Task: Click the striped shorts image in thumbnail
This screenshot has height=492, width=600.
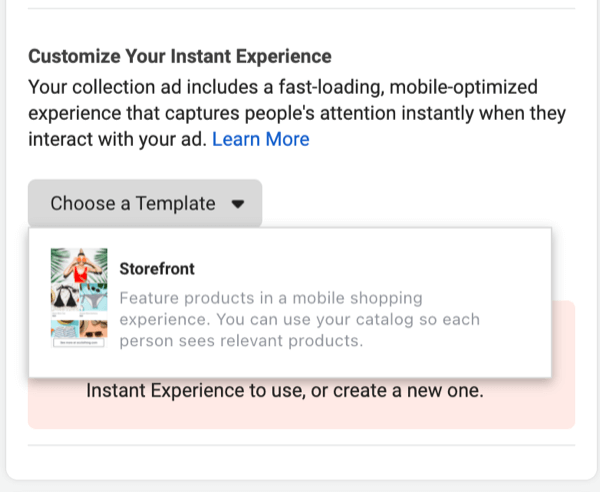Action: click(x=65, y=329)
